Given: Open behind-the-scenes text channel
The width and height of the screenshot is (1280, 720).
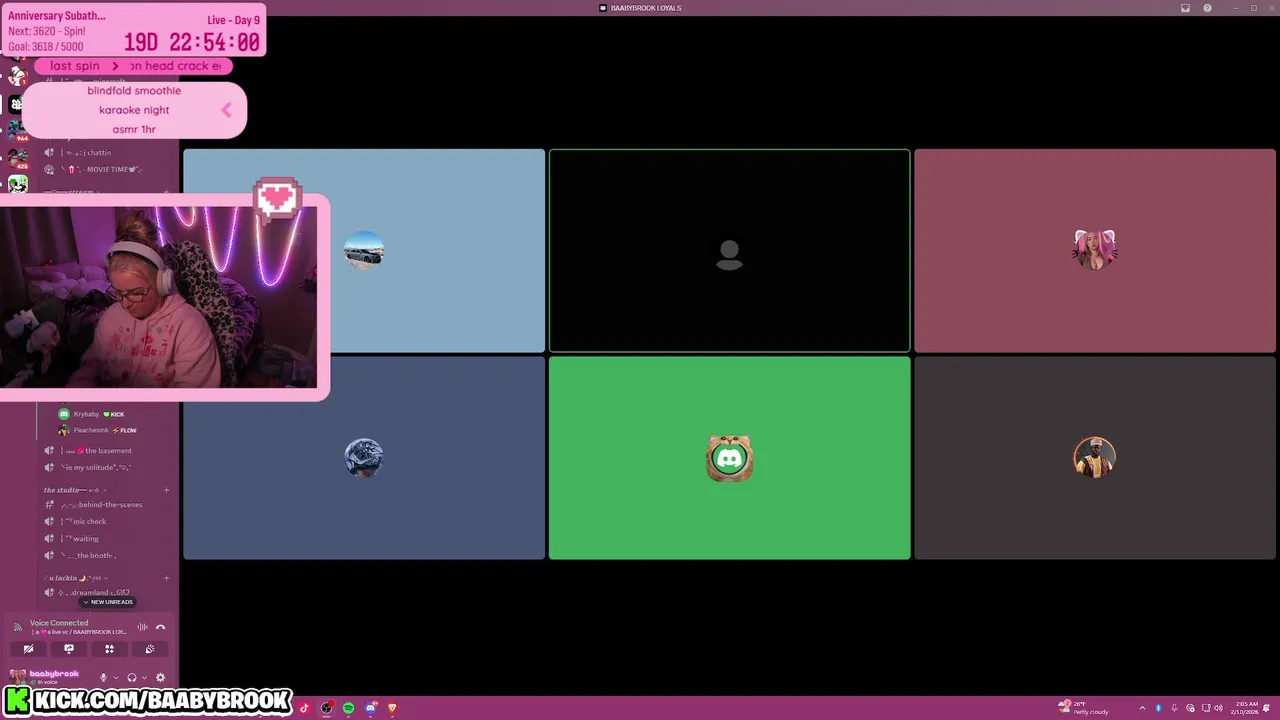Looking at the screenshot, I should [105, 504].
